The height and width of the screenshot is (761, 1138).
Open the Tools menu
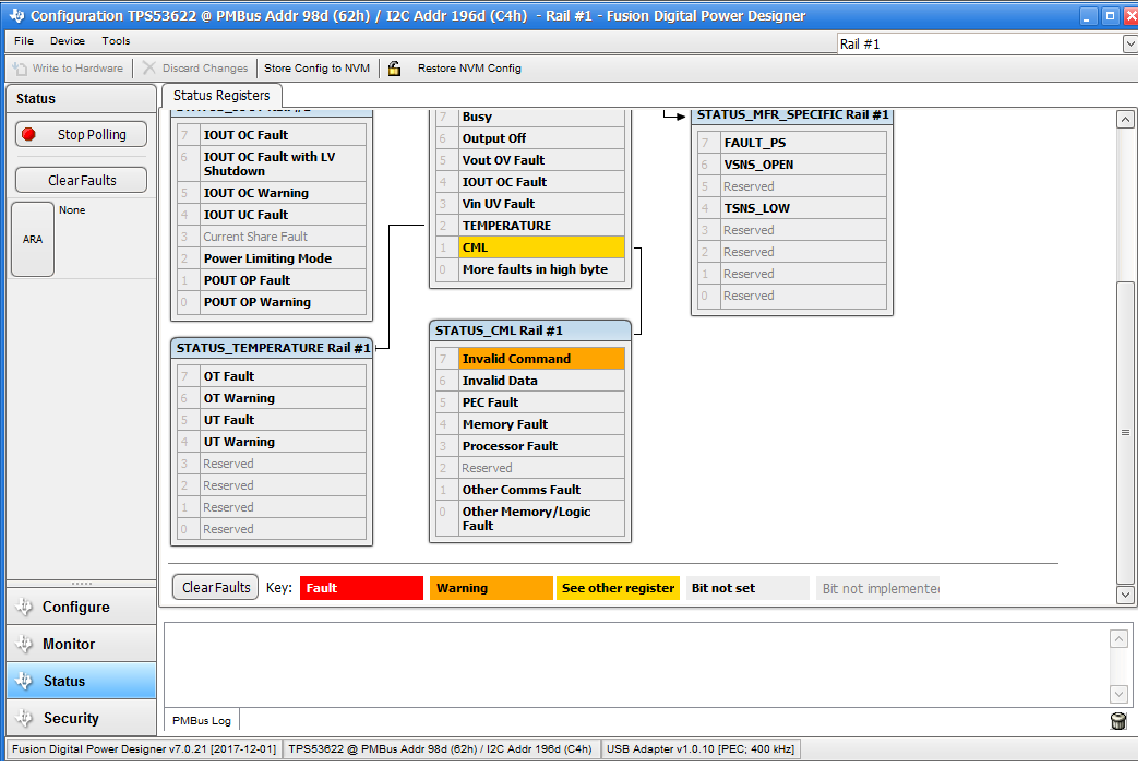coord(116,41)
